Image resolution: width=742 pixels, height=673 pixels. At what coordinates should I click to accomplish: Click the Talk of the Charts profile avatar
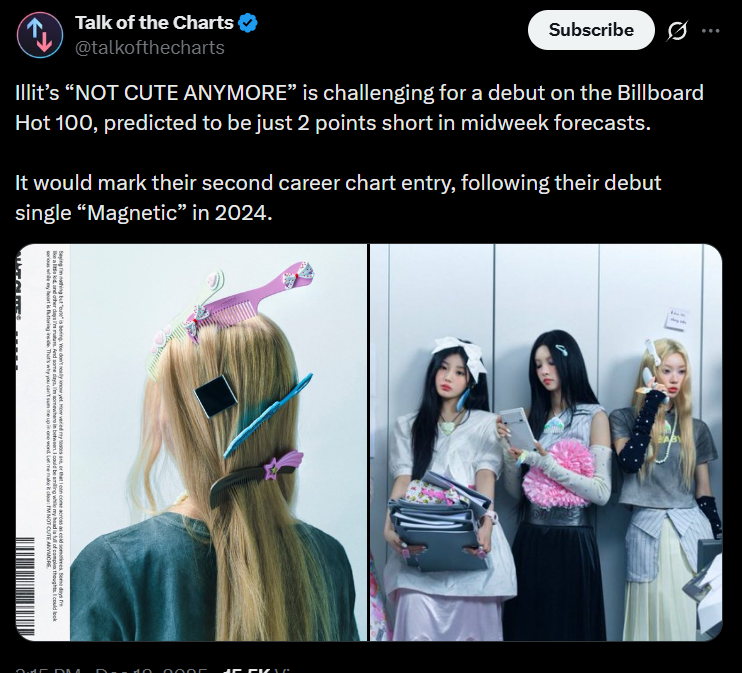[x=39, y=34]
